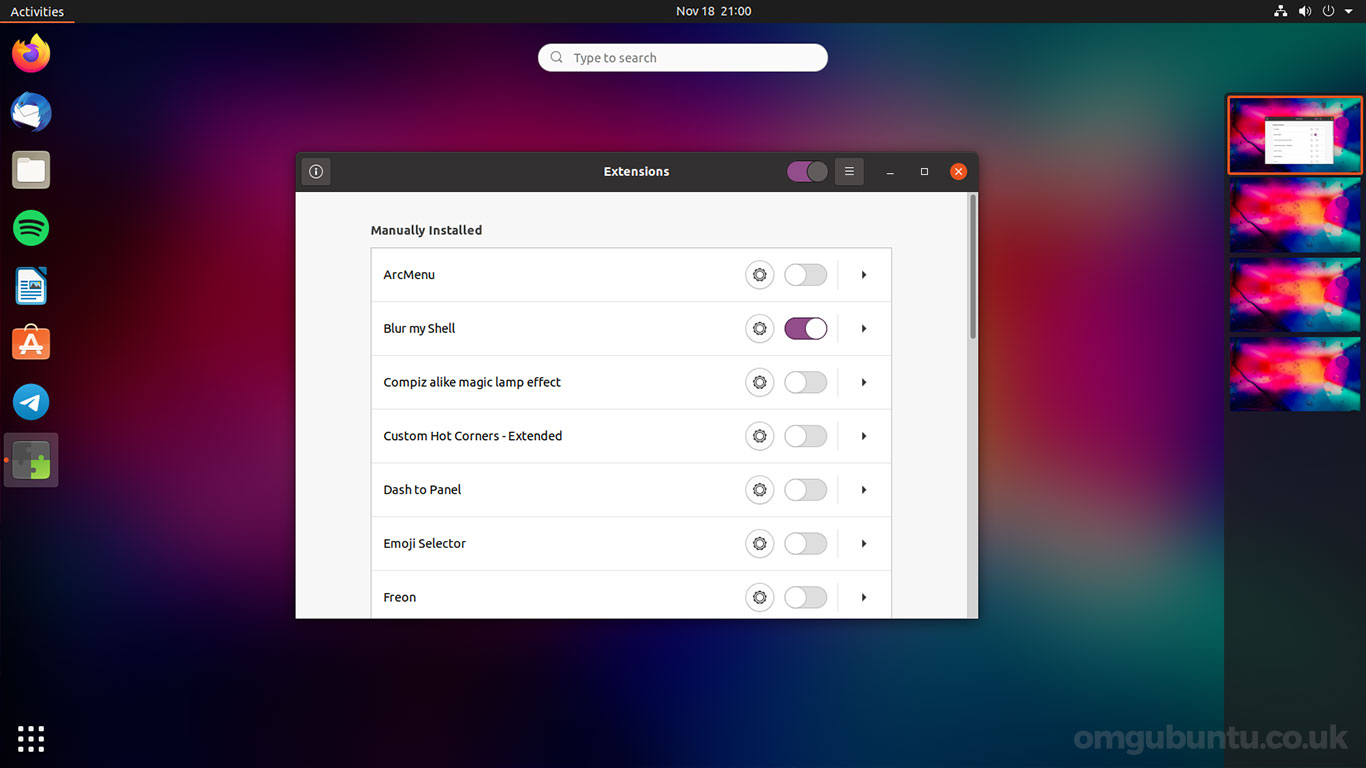1366x768 pixels.
Task: Click 'Compiz alike magic lamp effect' name
Action: [472, 382]
